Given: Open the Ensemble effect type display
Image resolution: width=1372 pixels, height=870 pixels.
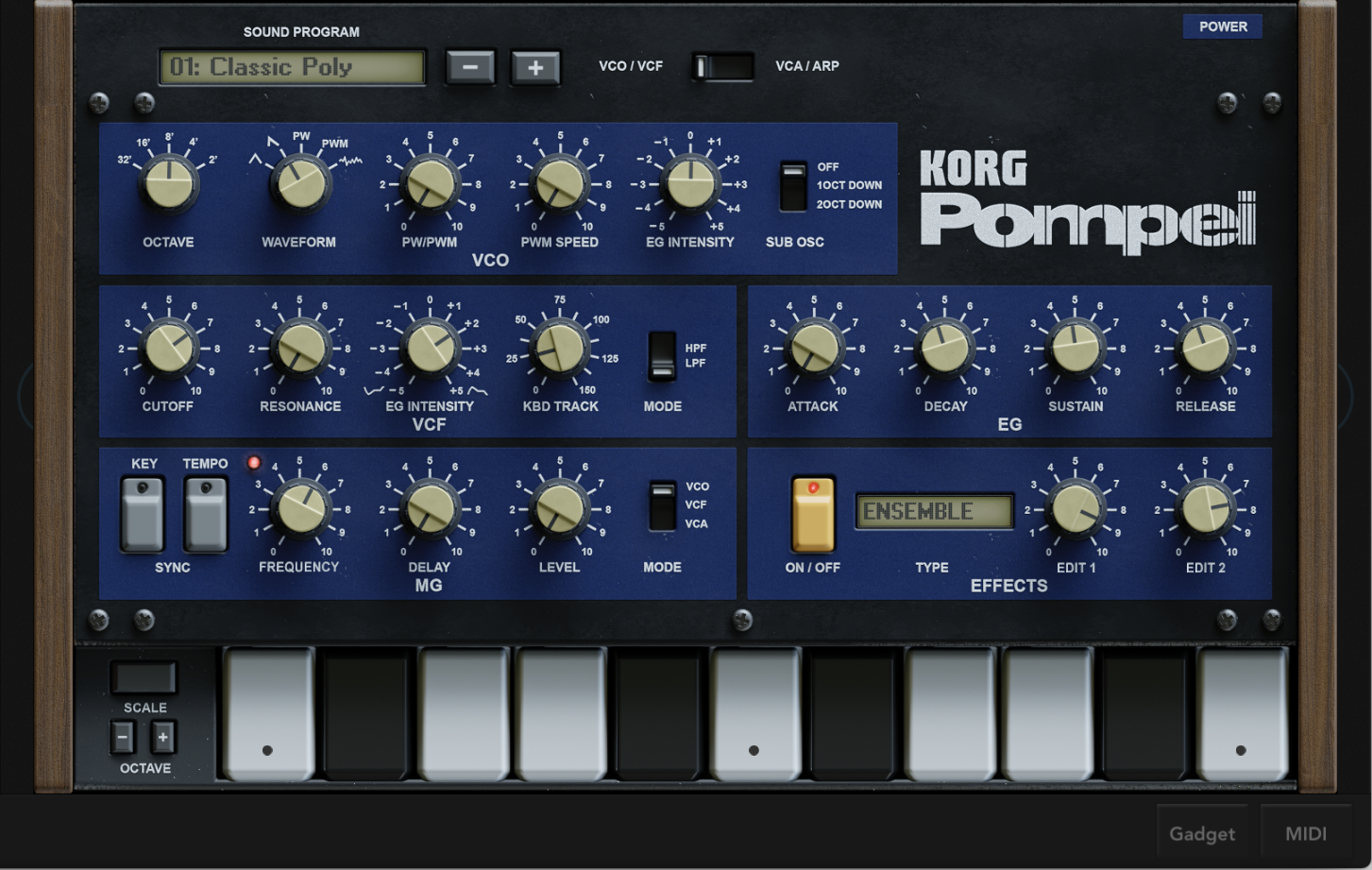Looking at the screenshot, I should [x=934, y=511].
